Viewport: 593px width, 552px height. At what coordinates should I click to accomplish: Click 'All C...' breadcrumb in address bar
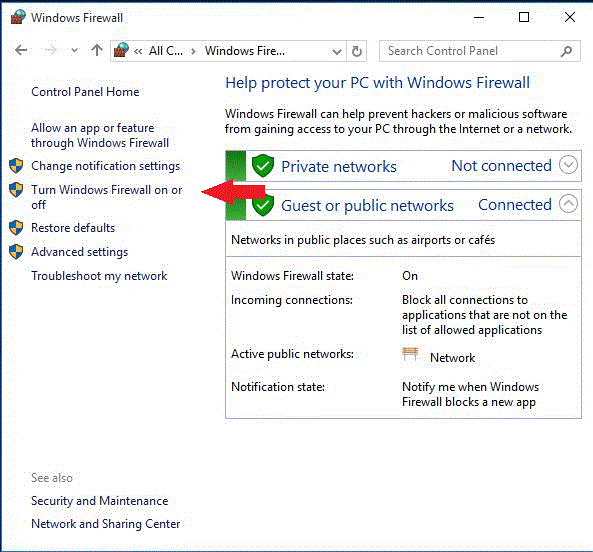(x=166, y=51)
